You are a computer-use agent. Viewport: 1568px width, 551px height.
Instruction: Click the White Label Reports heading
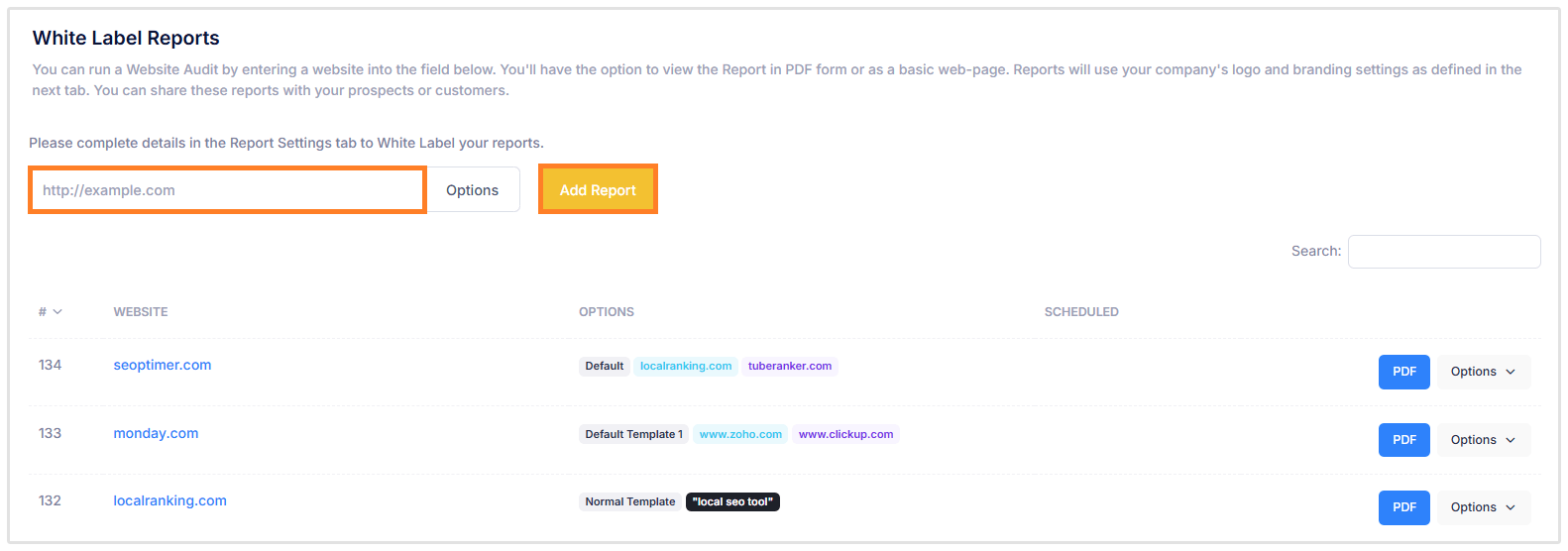tap(126, 38)
